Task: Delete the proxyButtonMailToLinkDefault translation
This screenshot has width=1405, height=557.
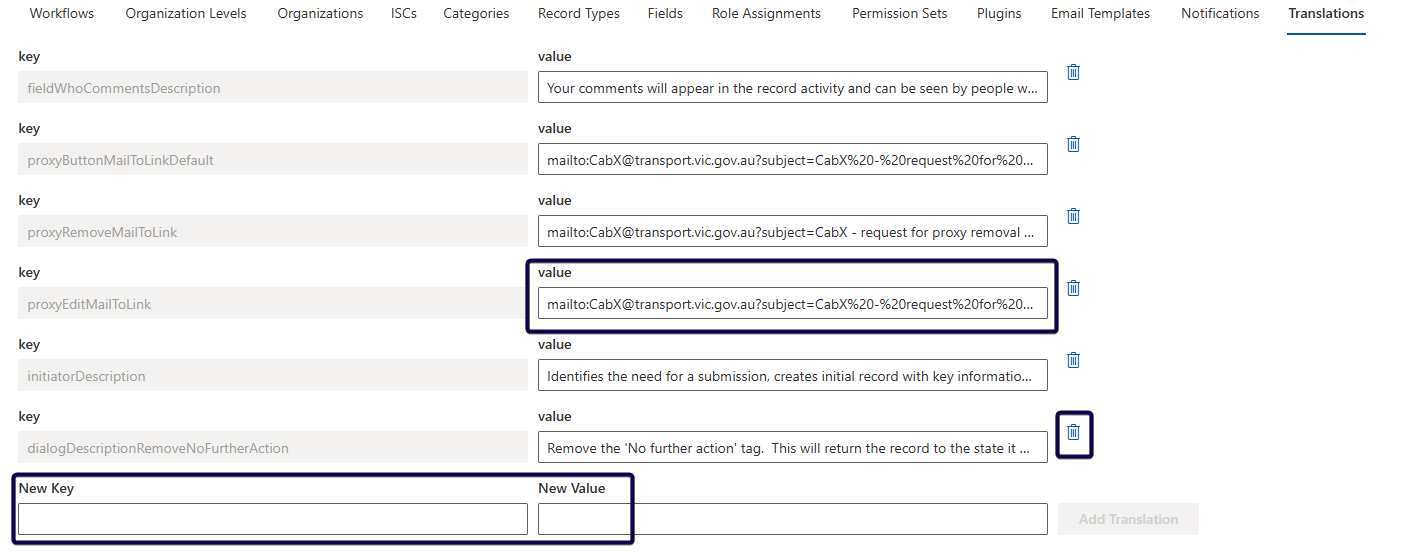Action: pos(1073,144)
